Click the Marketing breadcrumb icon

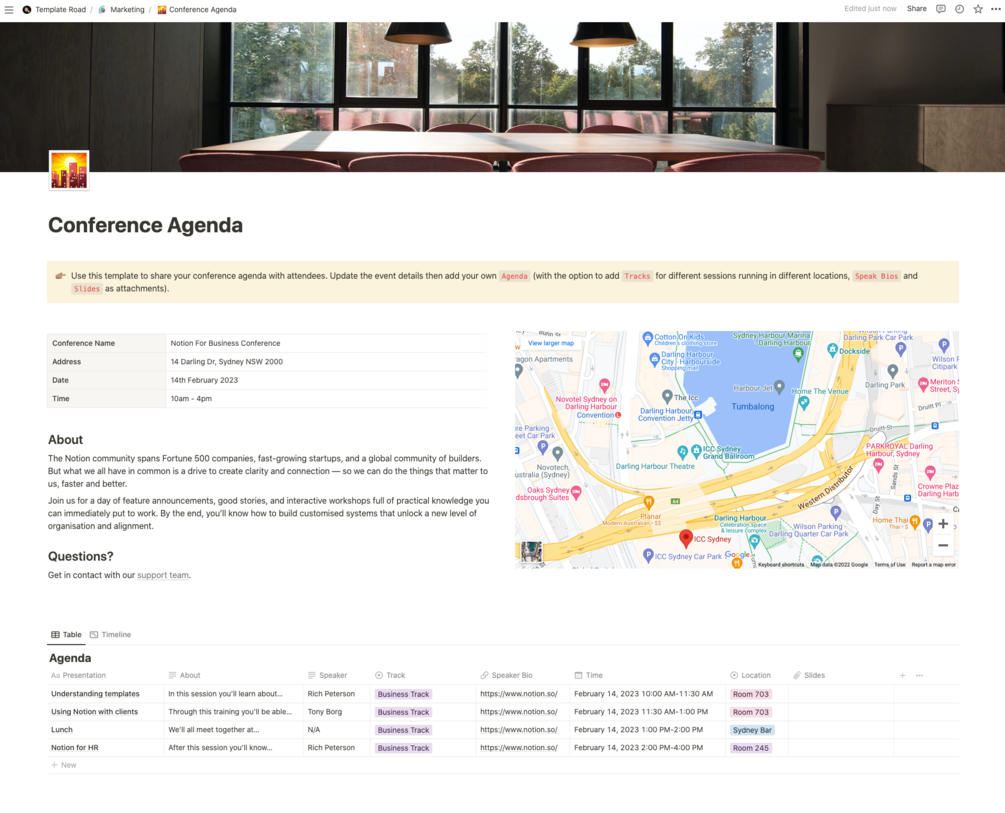102,10
